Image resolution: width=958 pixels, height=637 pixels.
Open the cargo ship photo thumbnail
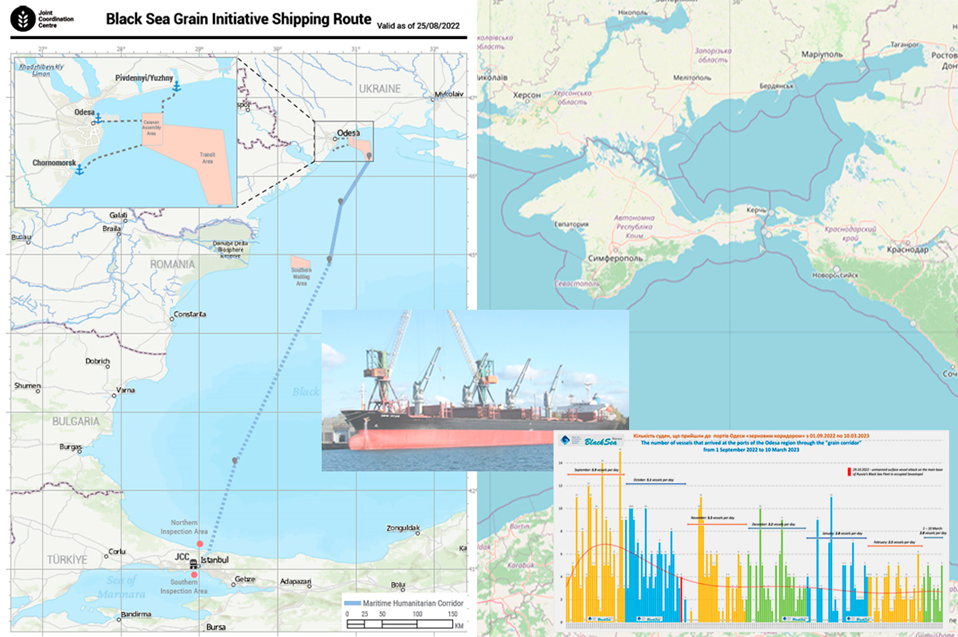point(474,390)
